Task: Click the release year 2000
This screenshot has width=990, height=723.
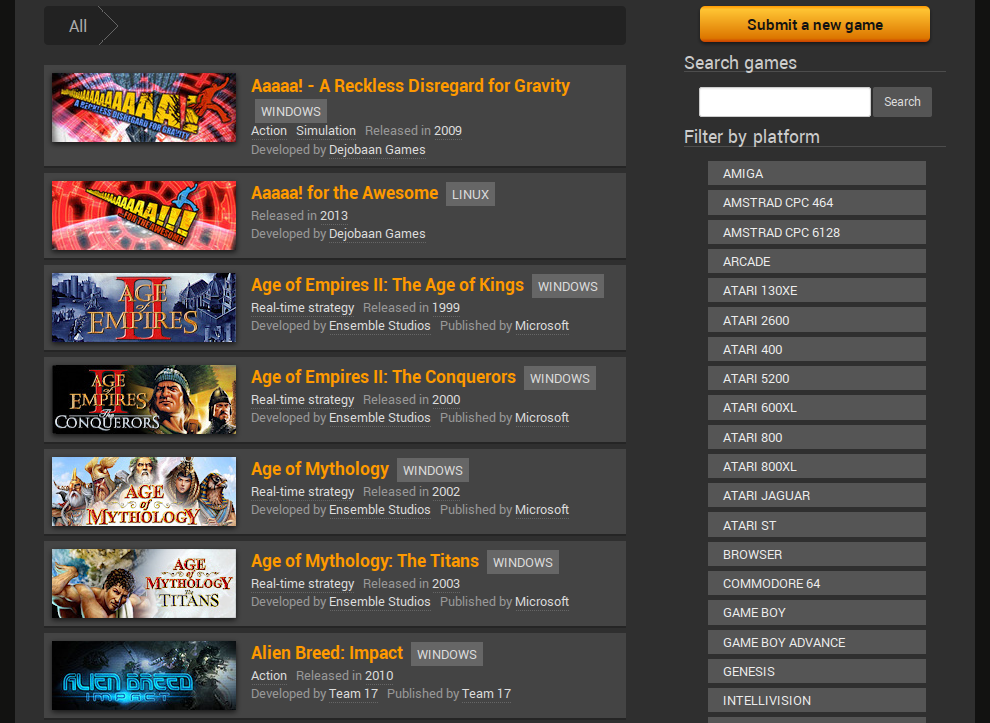Action: tap(446, 400)
